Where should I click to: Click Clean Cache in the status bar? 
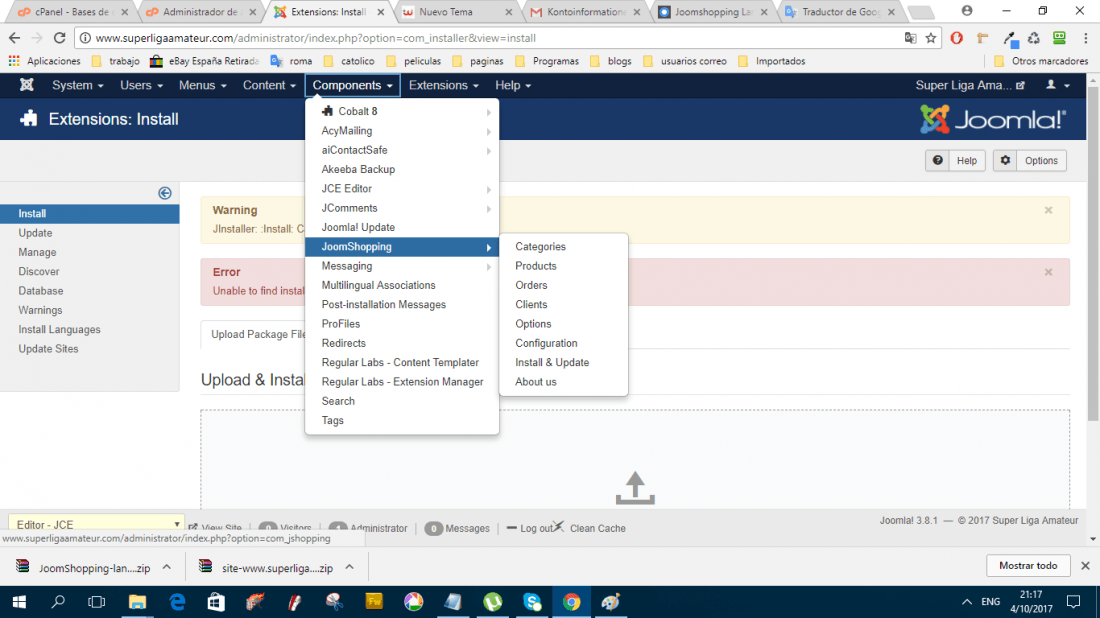596,528
